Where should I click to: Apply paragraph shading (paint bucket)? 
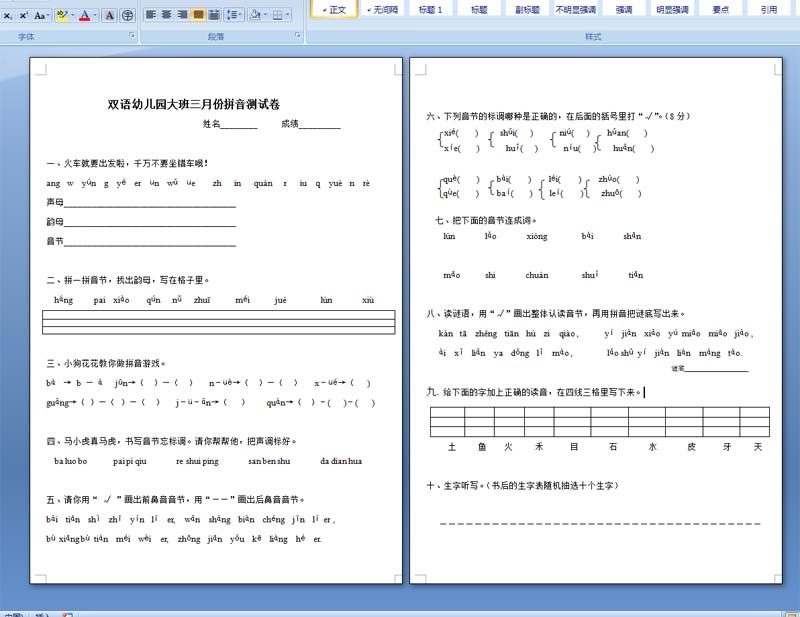[255, 15]
